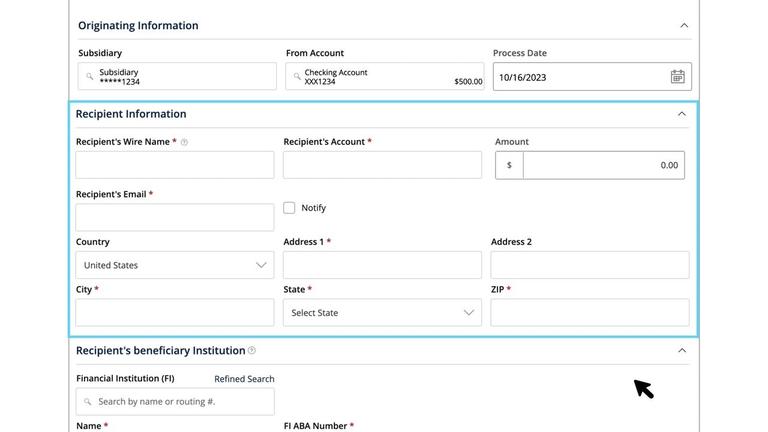768x432 pixels.
Task: Collapse the Recipient Information section chevron
Action: tap(681, 114)
